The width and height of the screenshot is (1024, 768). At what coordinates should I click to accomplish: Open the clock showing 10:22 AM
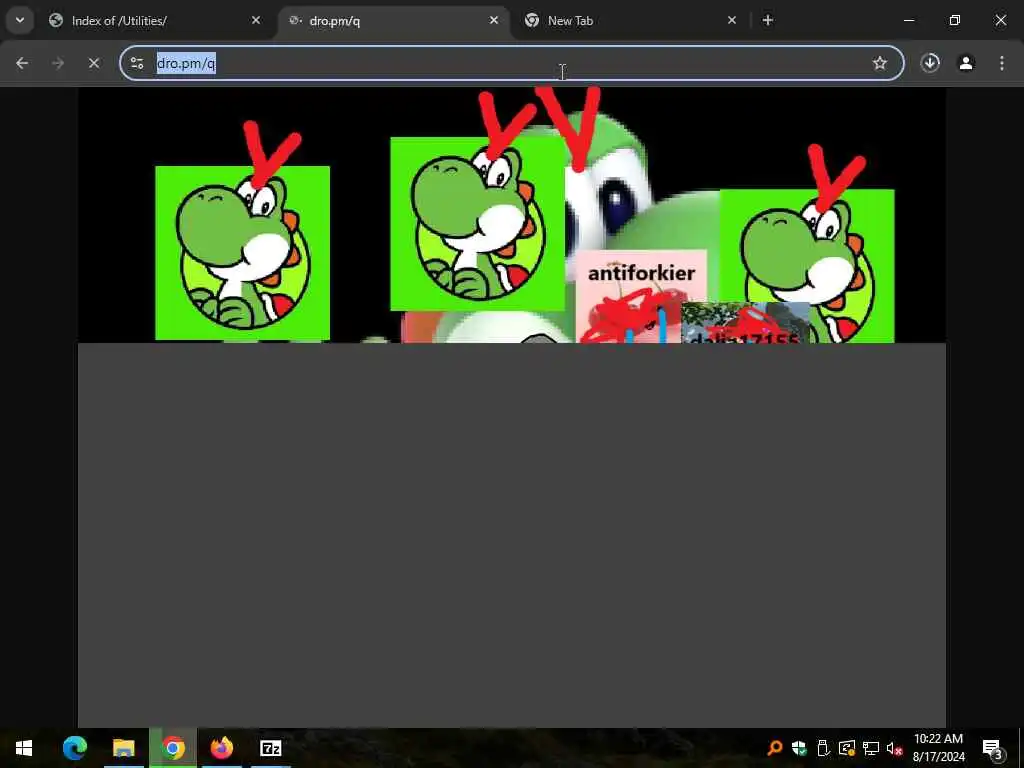coord(938,748)
